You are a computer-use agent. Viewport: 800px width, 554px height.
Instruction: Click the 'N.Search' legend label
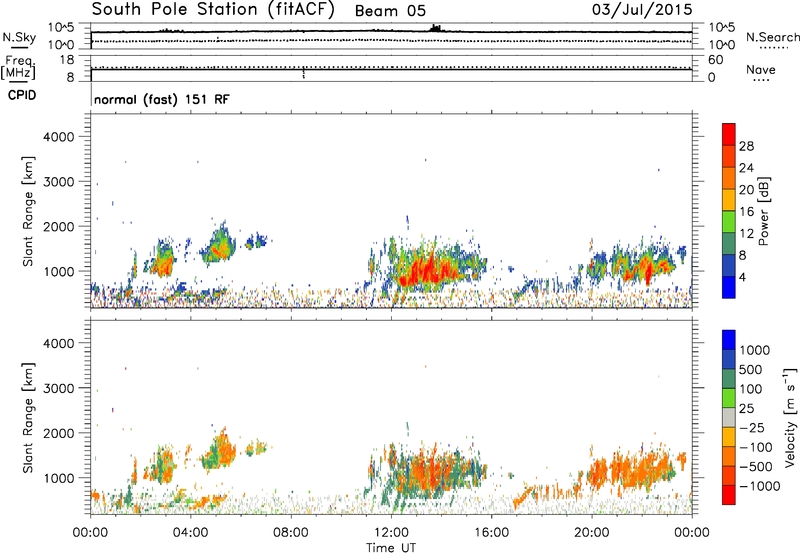[773, 37]
